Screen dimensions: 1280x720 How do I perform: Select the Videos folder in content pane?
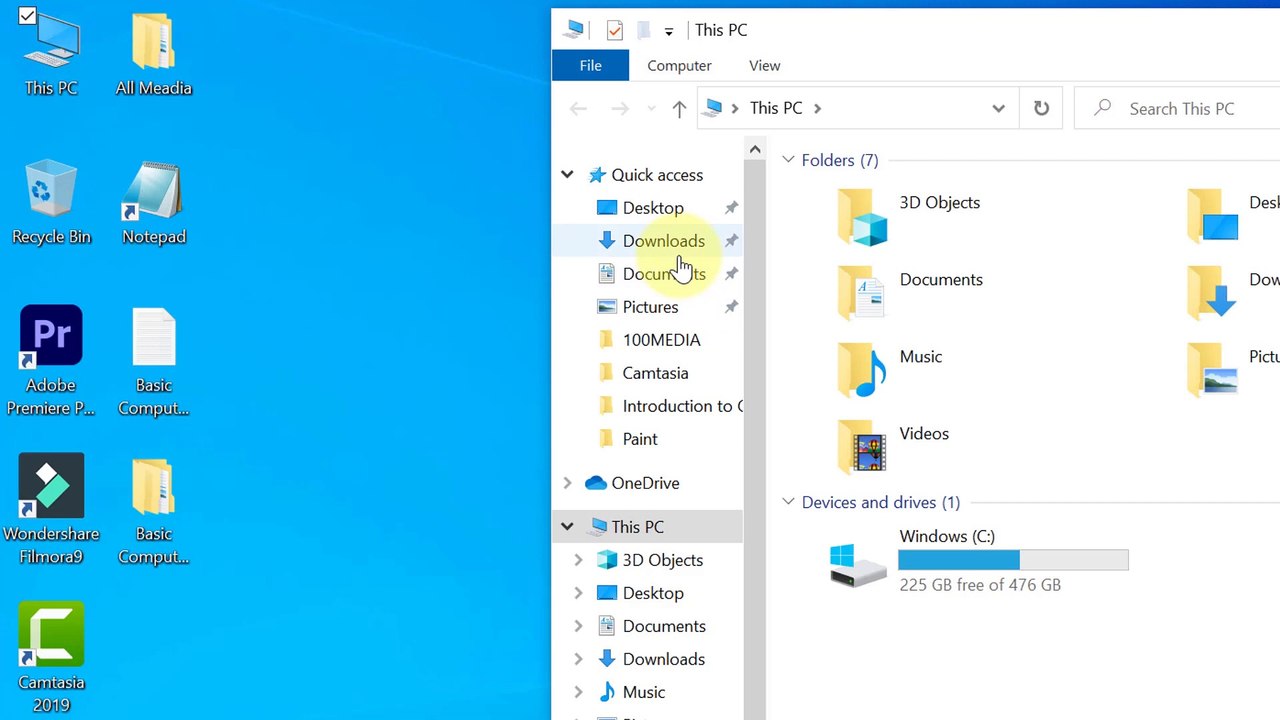pos(892,446)
